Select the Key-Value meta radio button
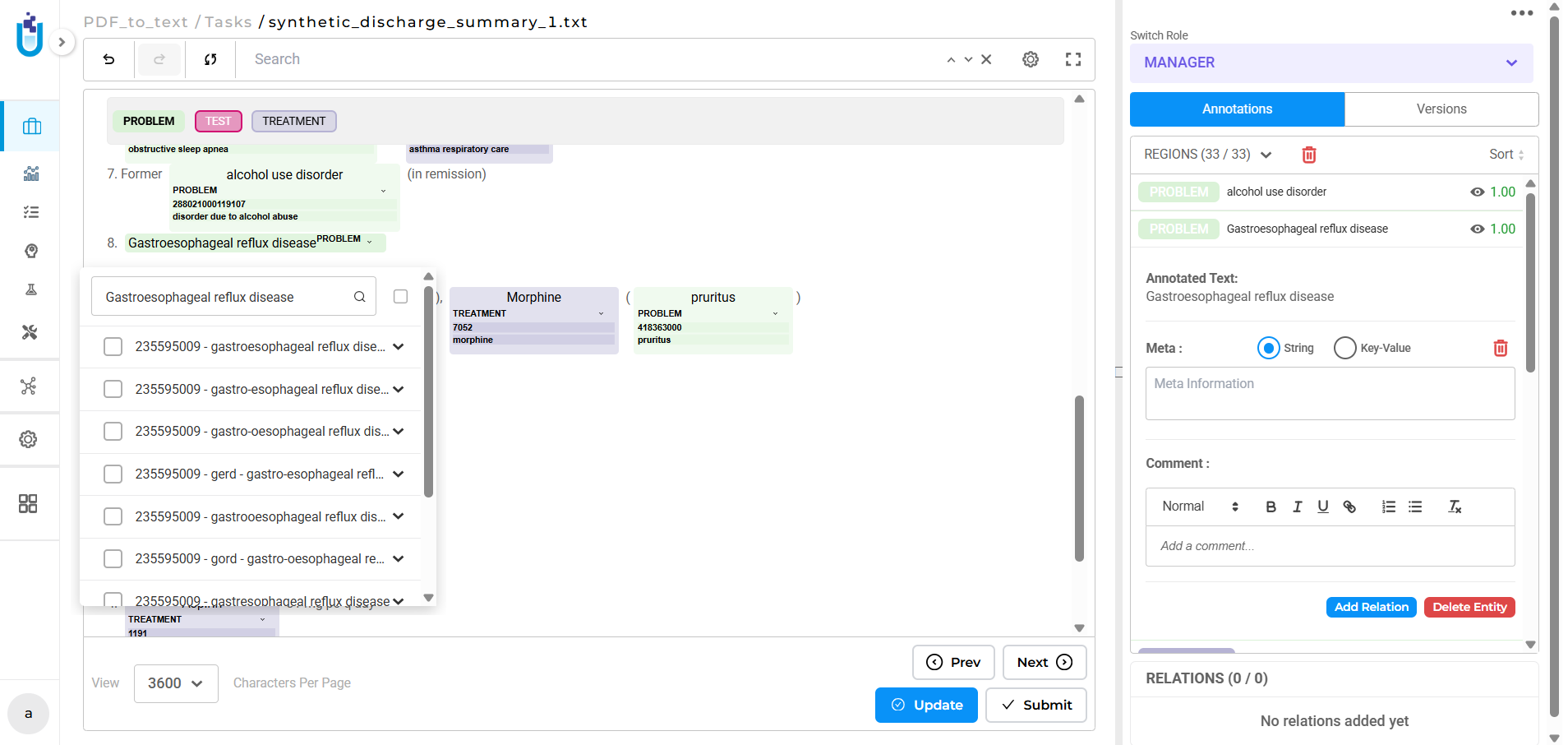This screenshot has width=1568, height=745. pos(1344,348)
